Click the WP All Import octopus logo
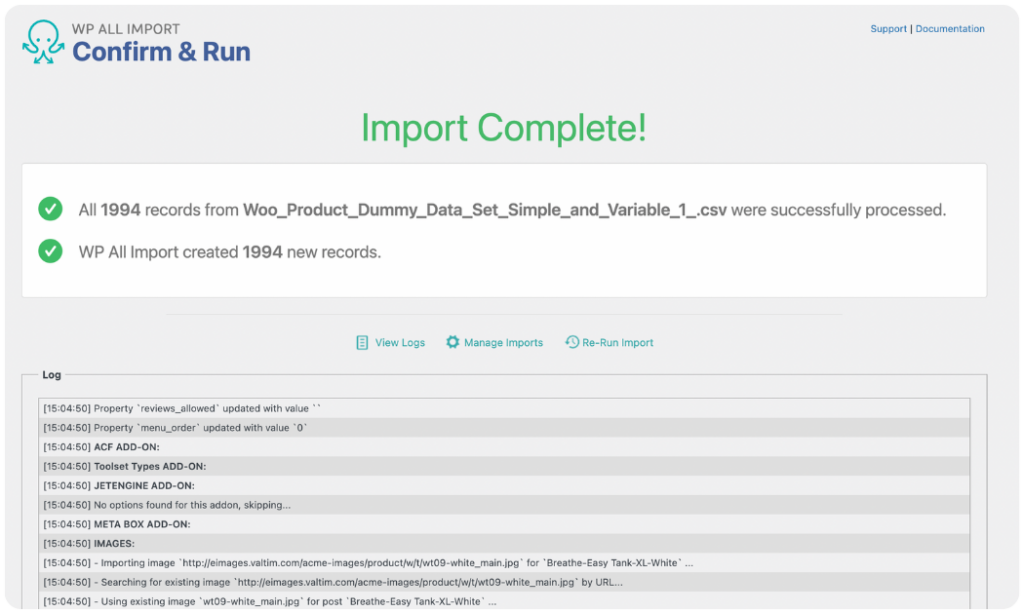1024x614 pixels. click(x=43, y=42)
